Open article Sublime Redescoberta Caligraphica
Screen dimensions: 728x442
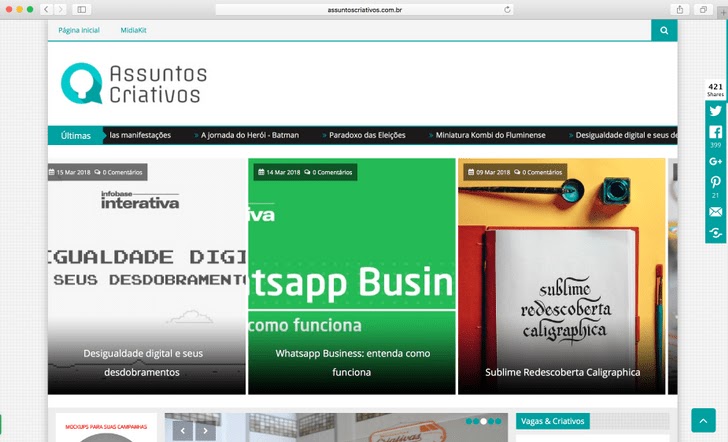[562, 372]
